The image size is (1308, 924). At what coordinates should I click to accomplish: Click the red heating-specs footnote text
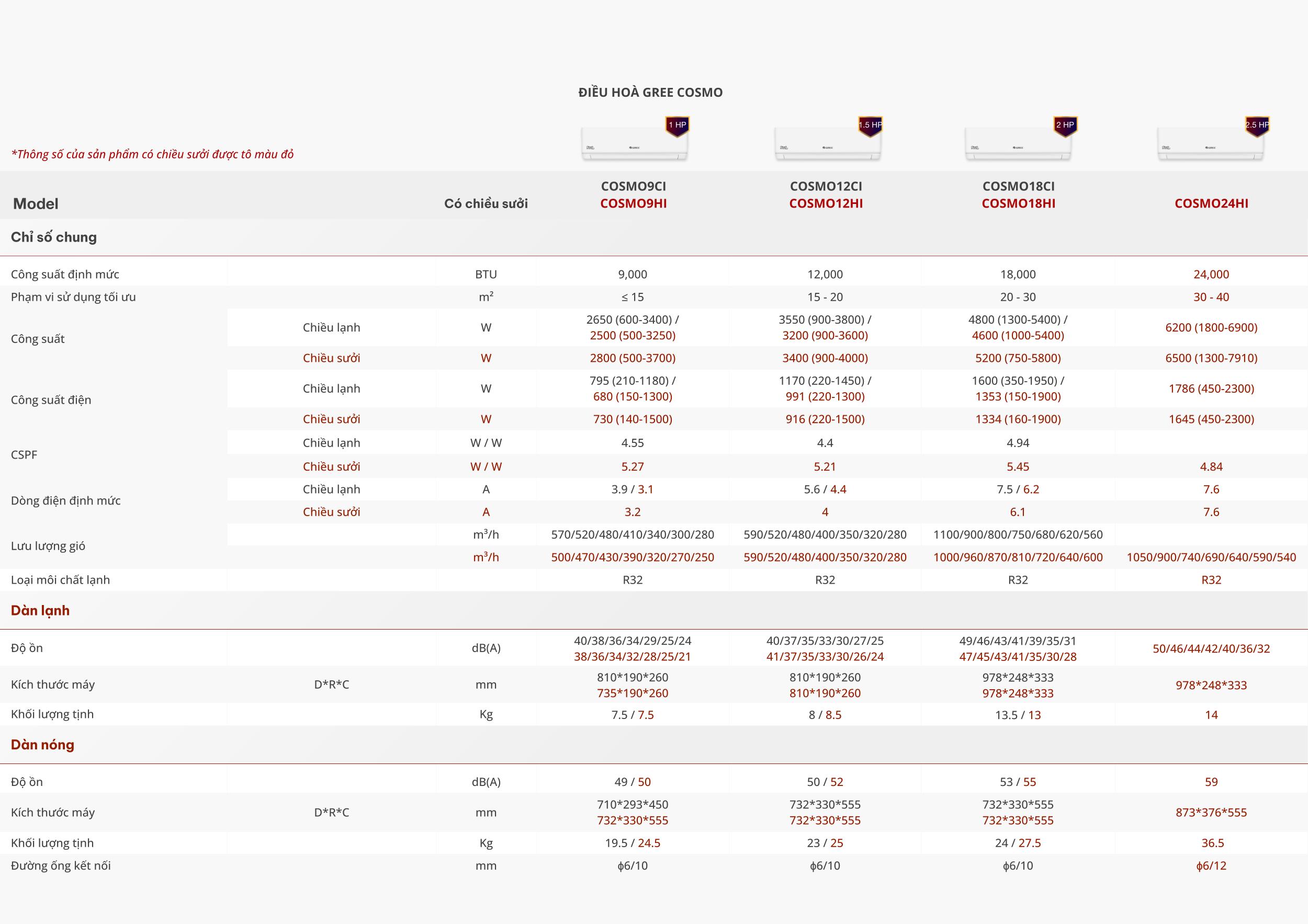pos(152,154)
